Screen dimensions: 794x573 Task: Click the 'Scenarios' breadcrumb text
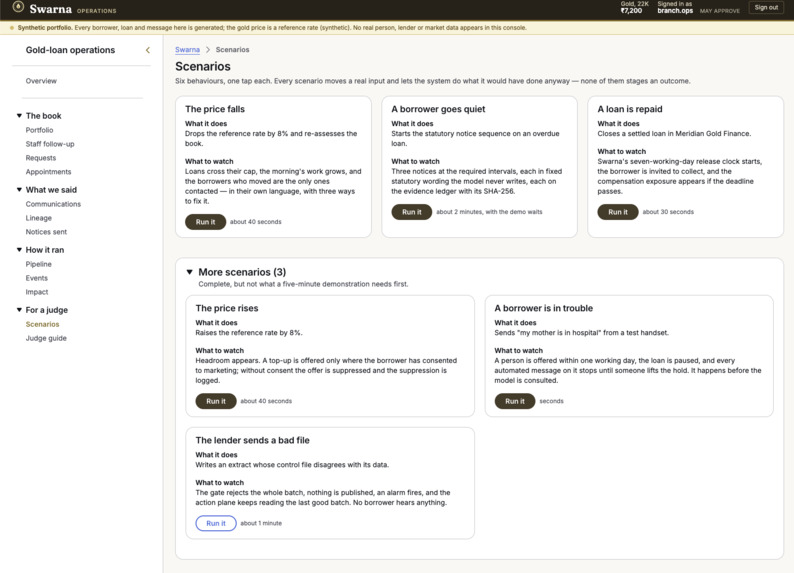(x=232, y=50)
